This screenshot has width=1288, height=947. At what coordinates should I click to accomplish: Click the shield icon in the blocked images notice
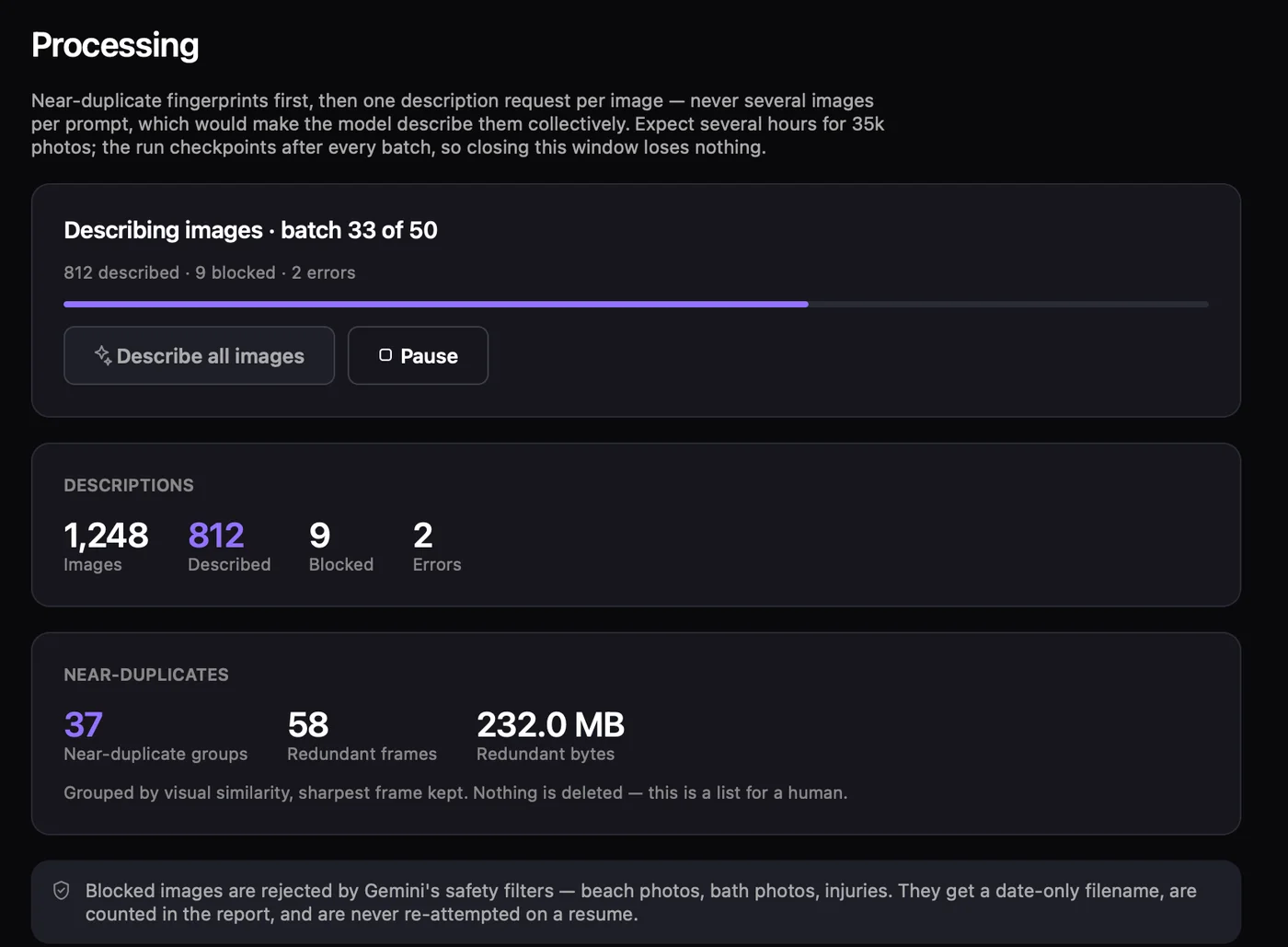62,891
